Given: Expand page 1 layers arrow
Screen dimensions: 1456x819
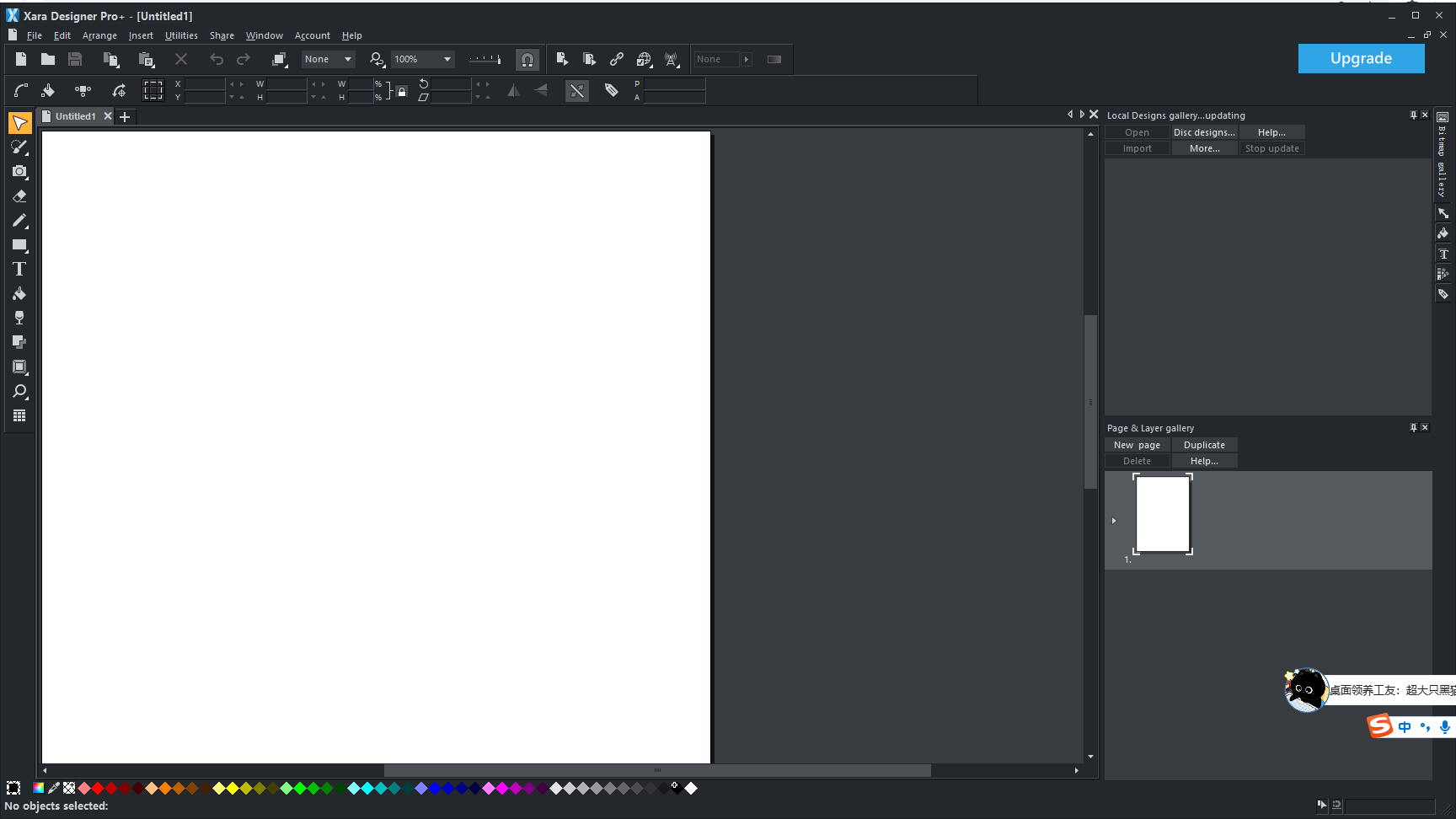Looking at the screenshot, I should 1114,521.
